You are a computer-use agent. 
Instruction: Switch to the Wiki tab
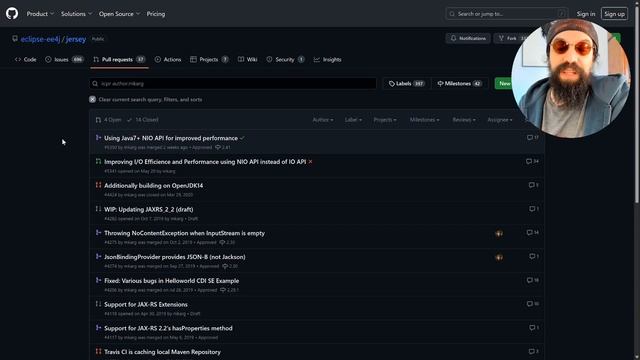click(248, 60)
